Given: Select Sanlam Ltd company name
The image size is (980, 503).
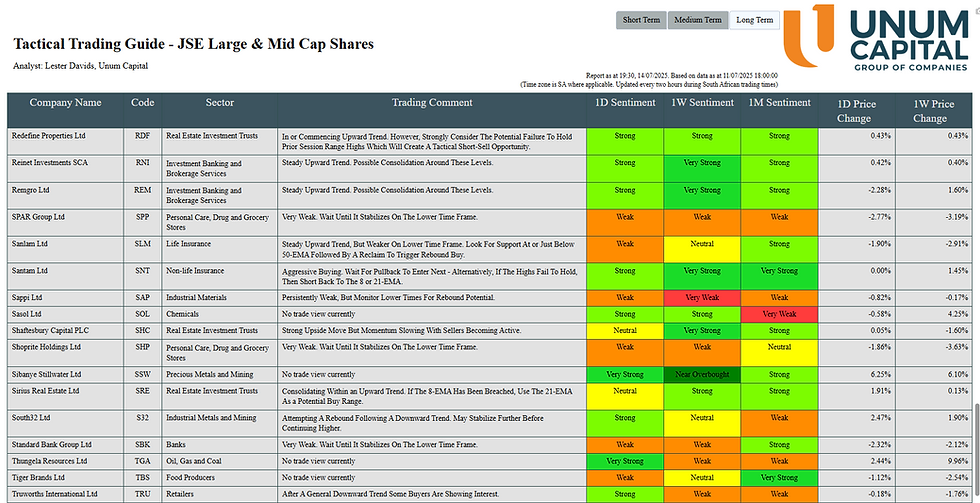Looking at the screenshot, I should [x=31, y=244].
